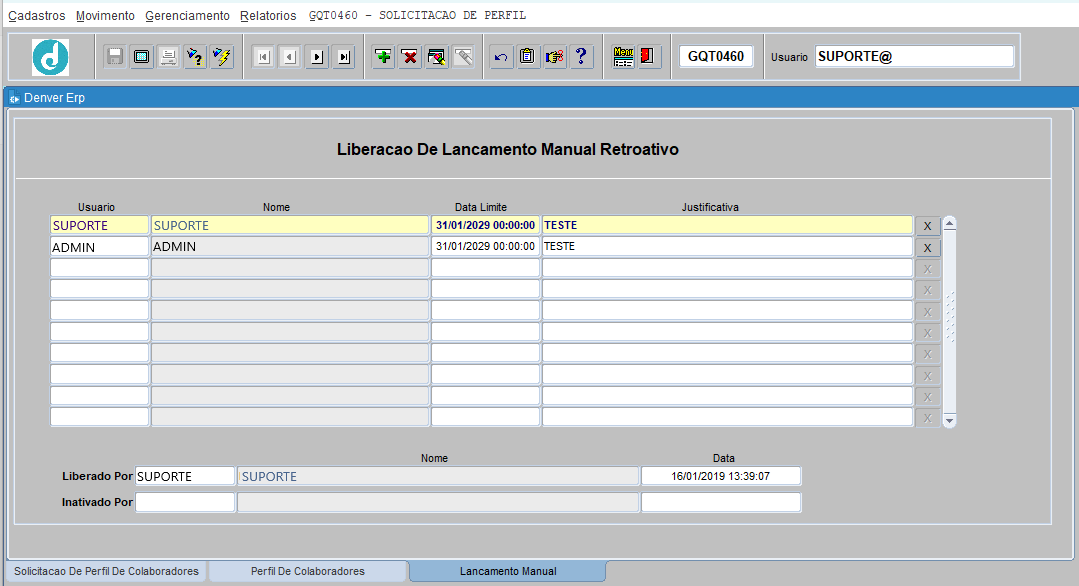Open the Relatorios menu
This screenshot has height=586, width=1079.
[x=268, y=15]
